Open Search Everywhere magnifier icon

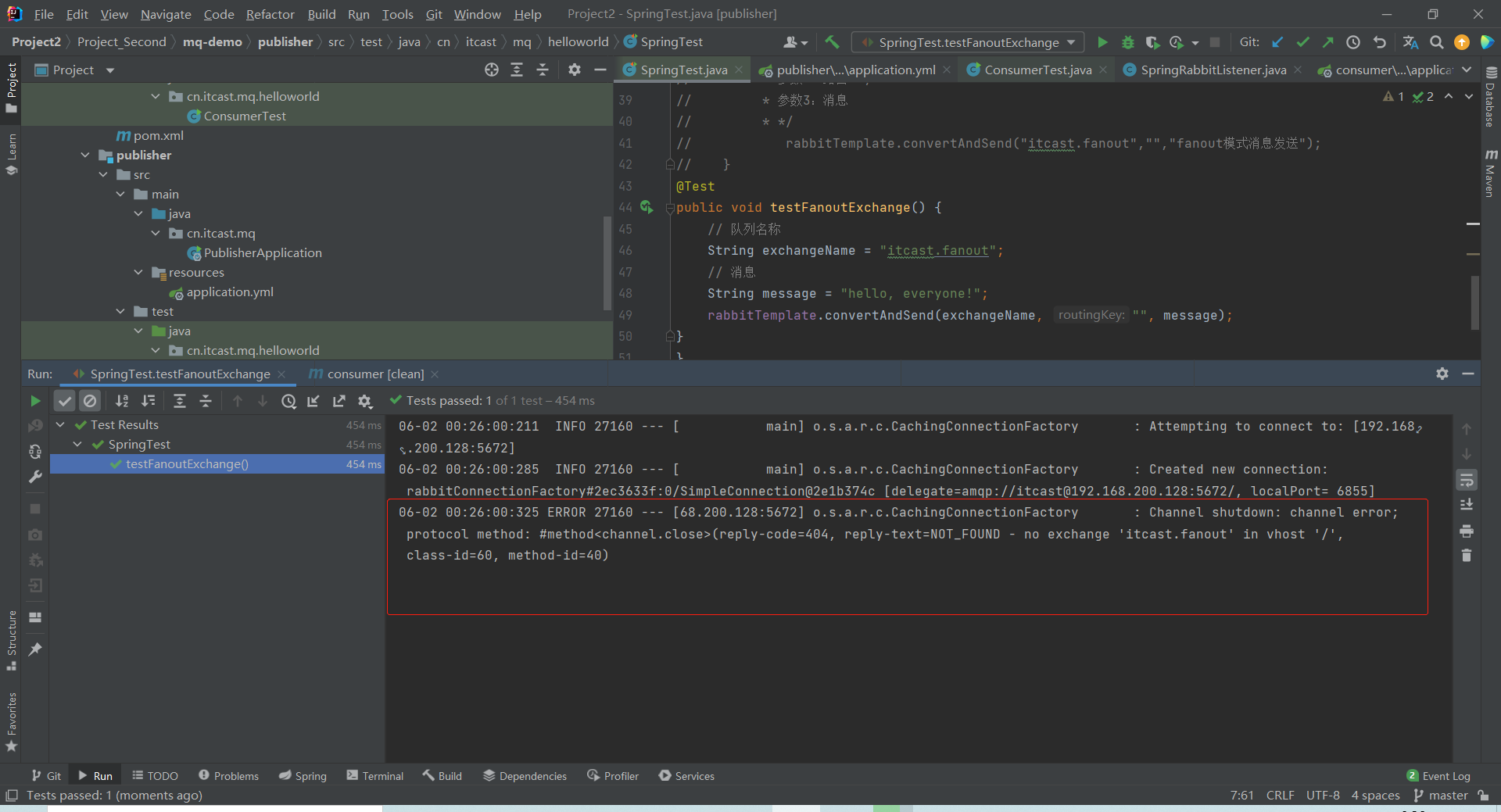point(1436,42)
